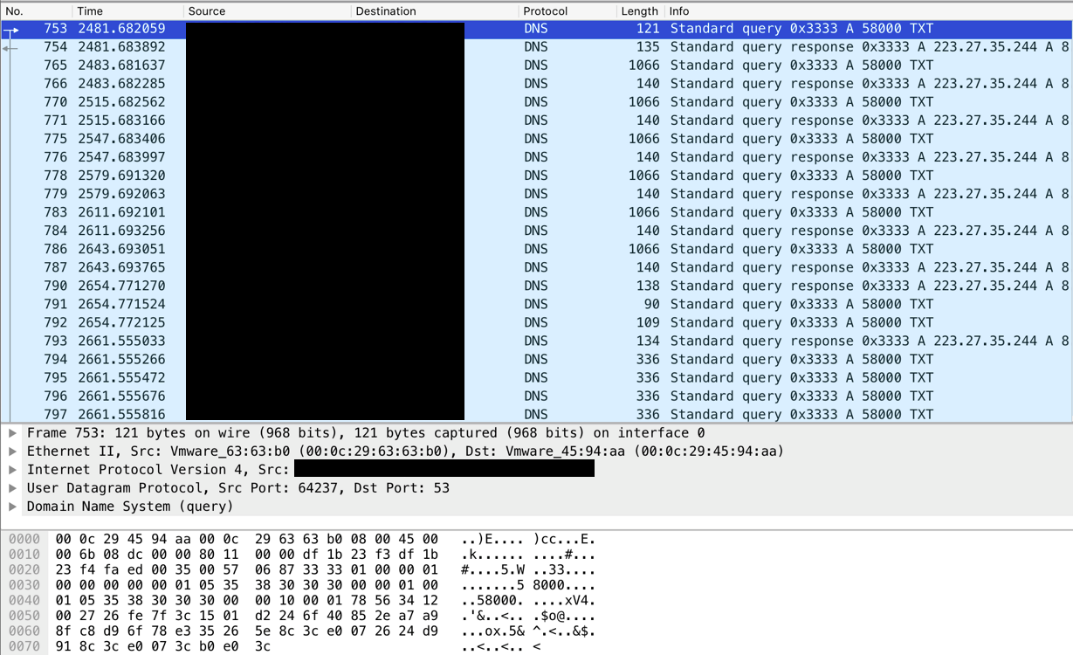Sort packets by the Protocol column

pos(543,11)
